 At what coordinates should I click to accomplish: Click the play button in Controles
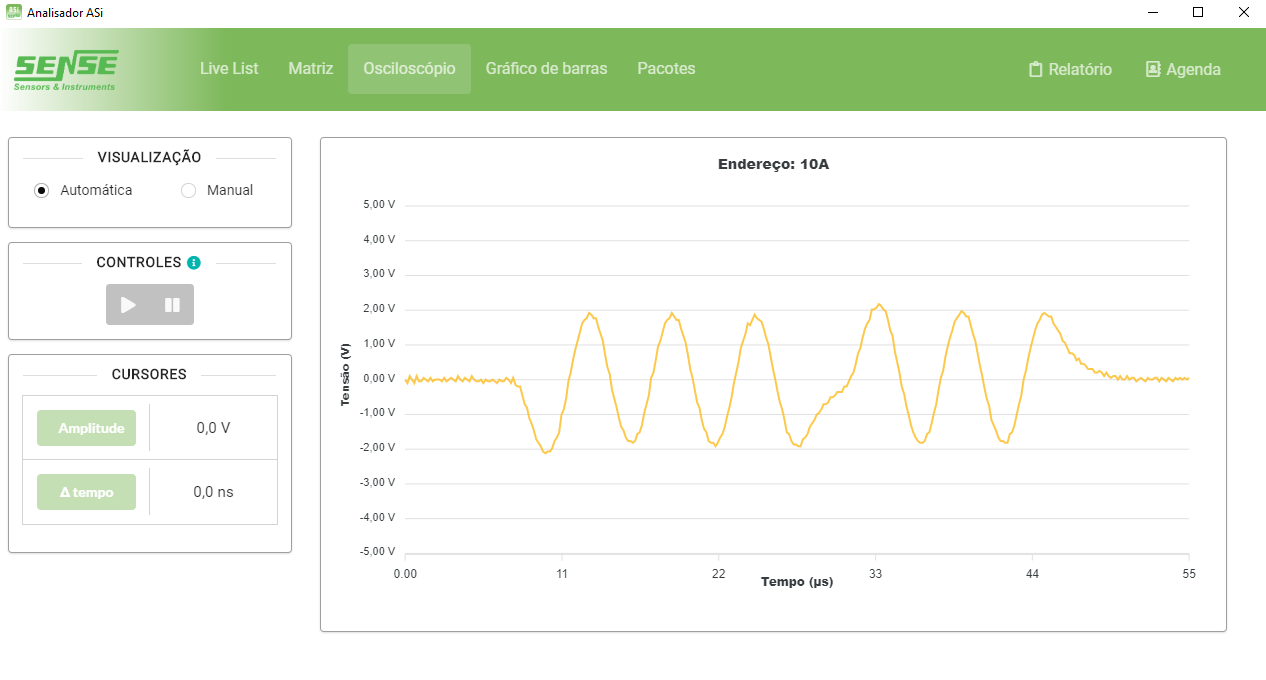[128, 305]
